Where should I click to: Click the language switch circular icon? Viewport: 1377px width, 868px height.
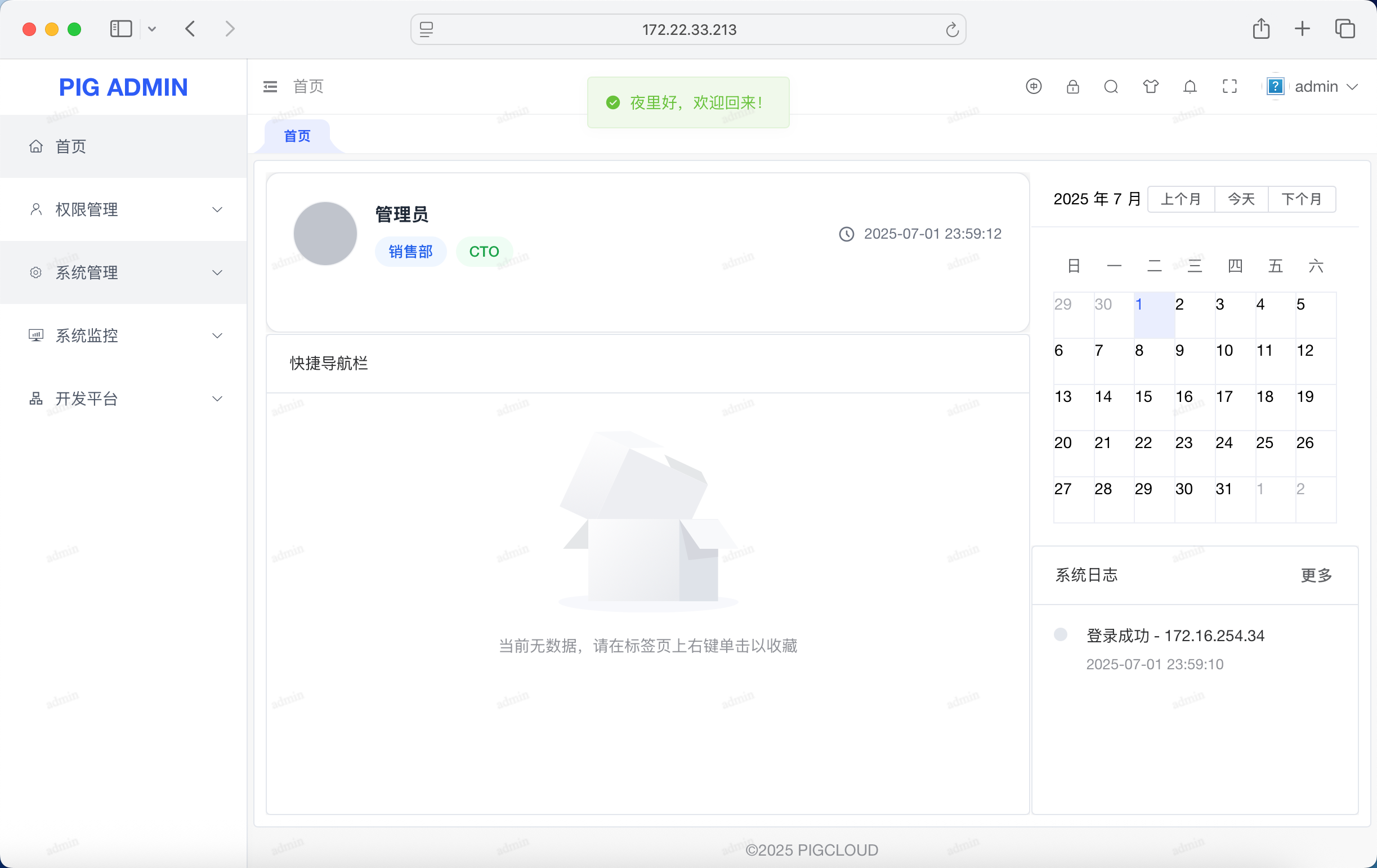(x=1034, y=86)
